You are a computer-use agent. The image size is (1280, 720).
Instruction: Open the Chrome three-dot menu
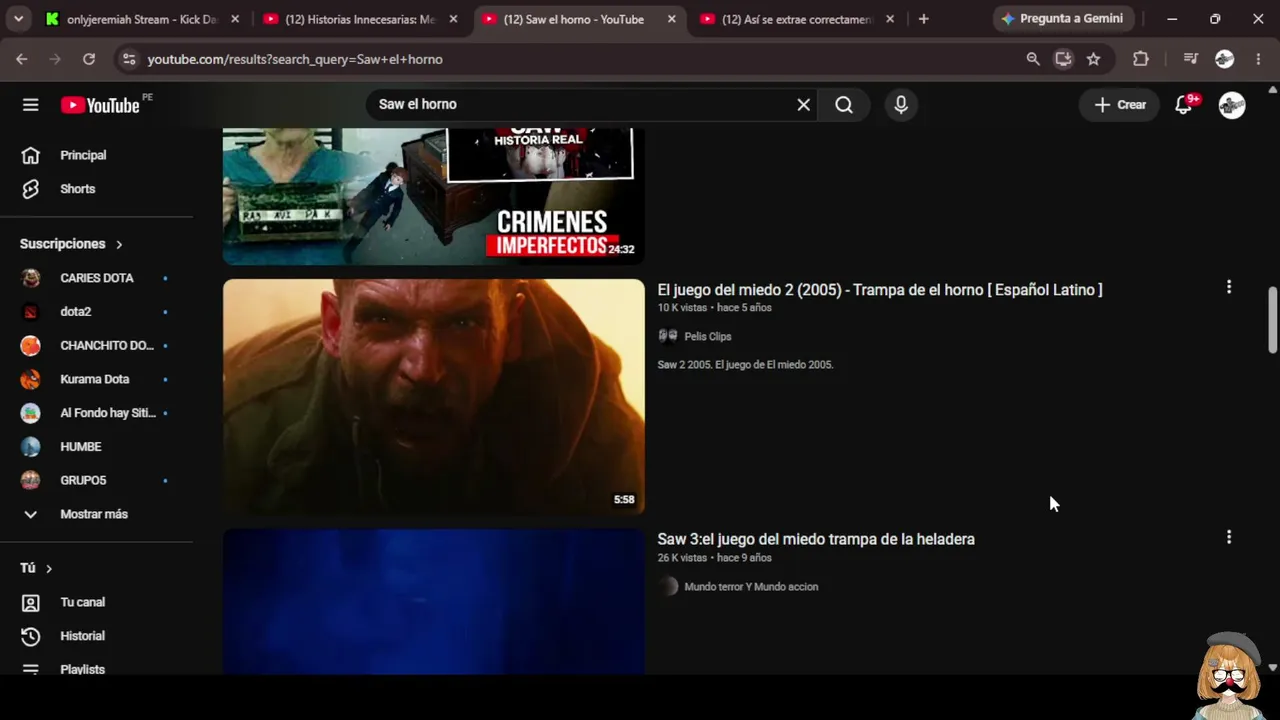click(1258, 59)
